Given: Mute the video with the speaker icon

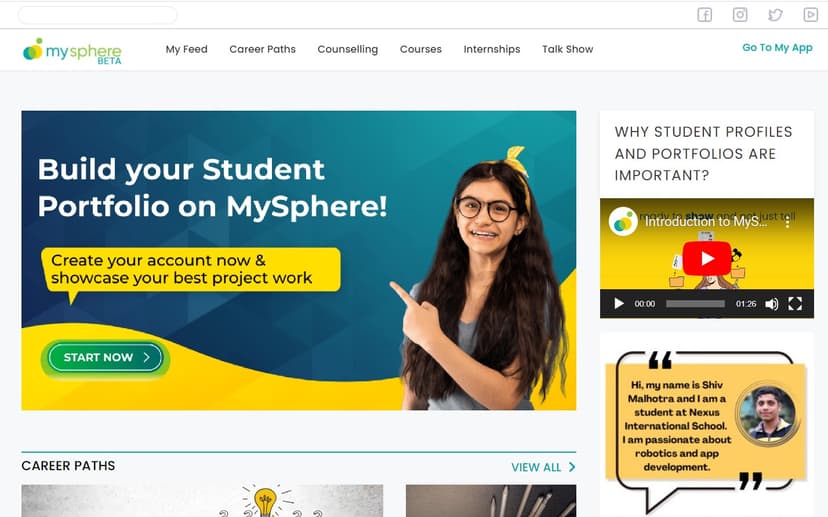Looking at the screenshot, I should [771, 304].
